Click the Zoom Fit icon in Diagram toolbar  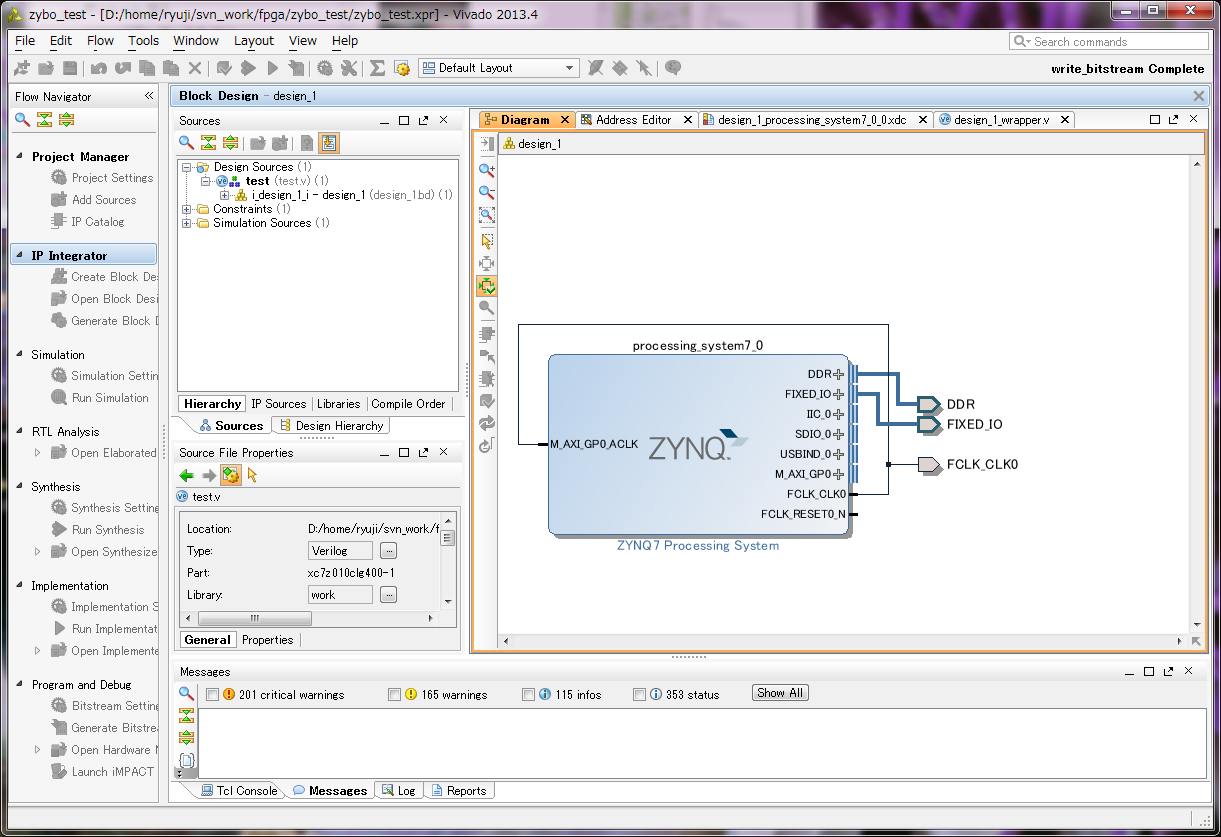[x=487, y=215]
